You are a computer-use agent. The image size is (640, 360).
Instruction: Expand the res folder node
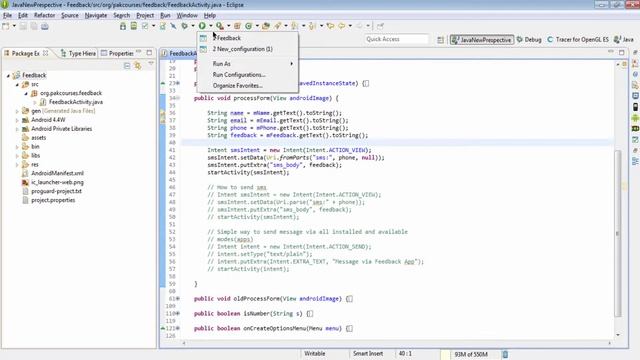pos(17,165)
